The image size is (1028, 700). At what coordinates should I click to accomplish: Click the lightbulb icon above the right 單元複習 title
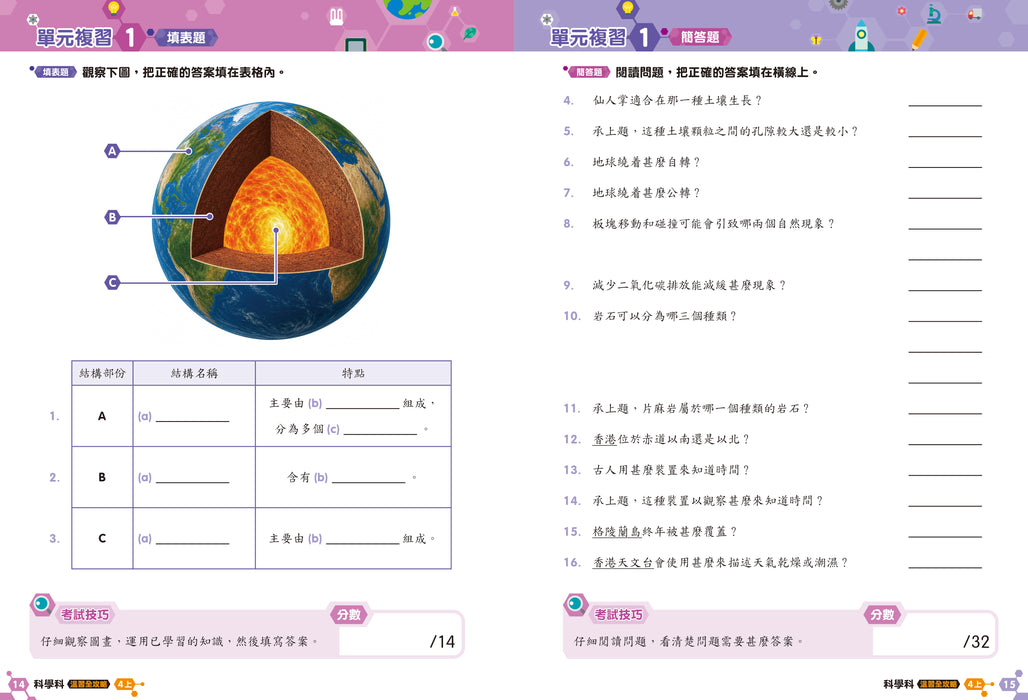click(x=627, y=9)
